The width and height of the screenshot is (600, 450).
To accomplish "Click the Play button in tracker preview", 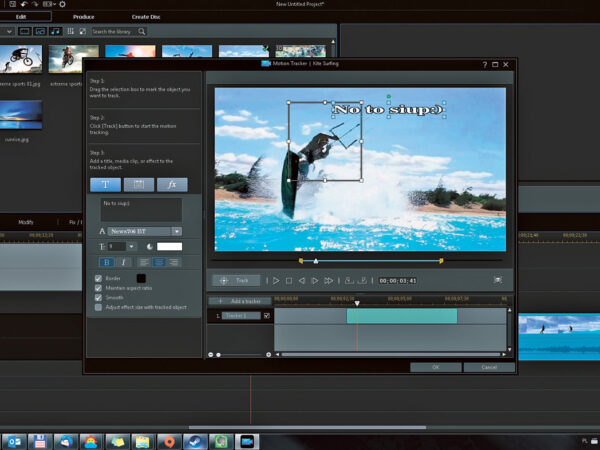I will [x=277, y=281].
